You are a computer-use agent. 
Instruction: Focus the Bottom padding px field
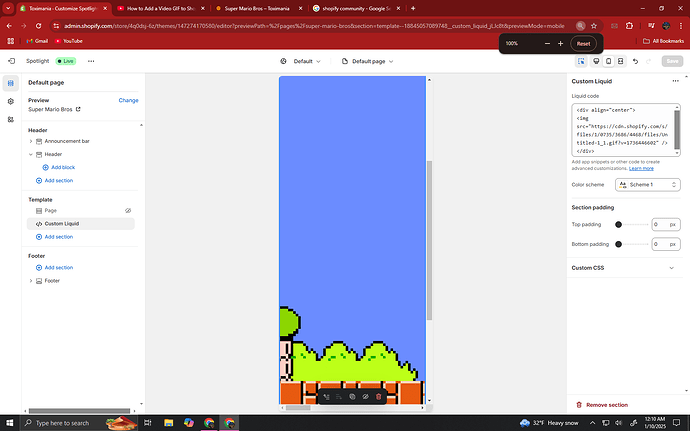click(665, 244)
